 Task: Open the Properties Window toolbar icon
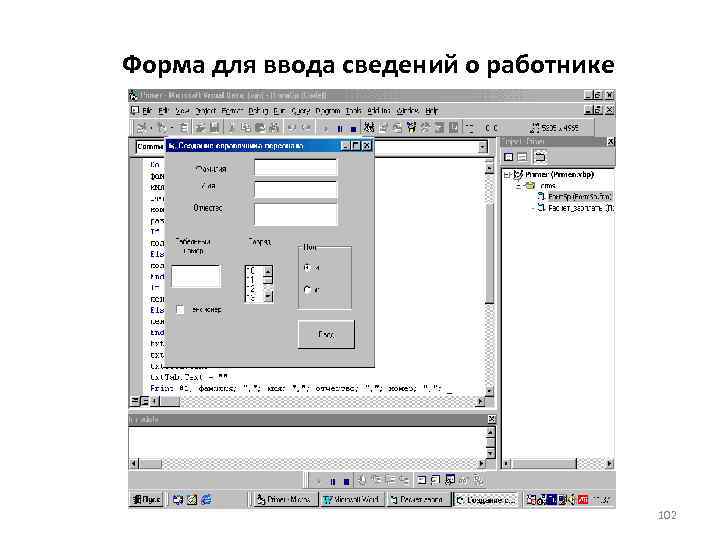[x=383, y=128]
